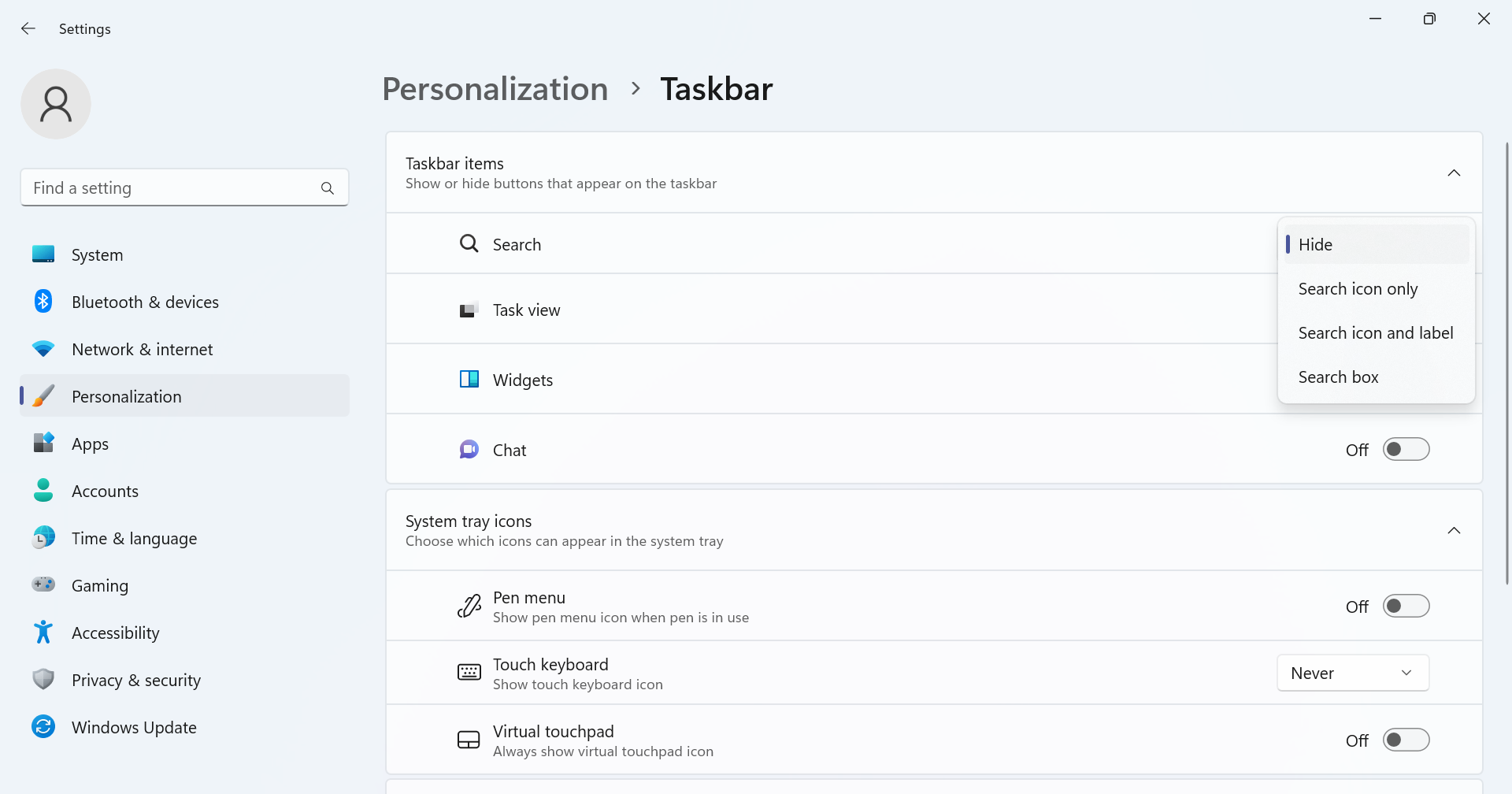Click the Windows Update icon
1512x794 pixels.
click(x=43, y=727)
